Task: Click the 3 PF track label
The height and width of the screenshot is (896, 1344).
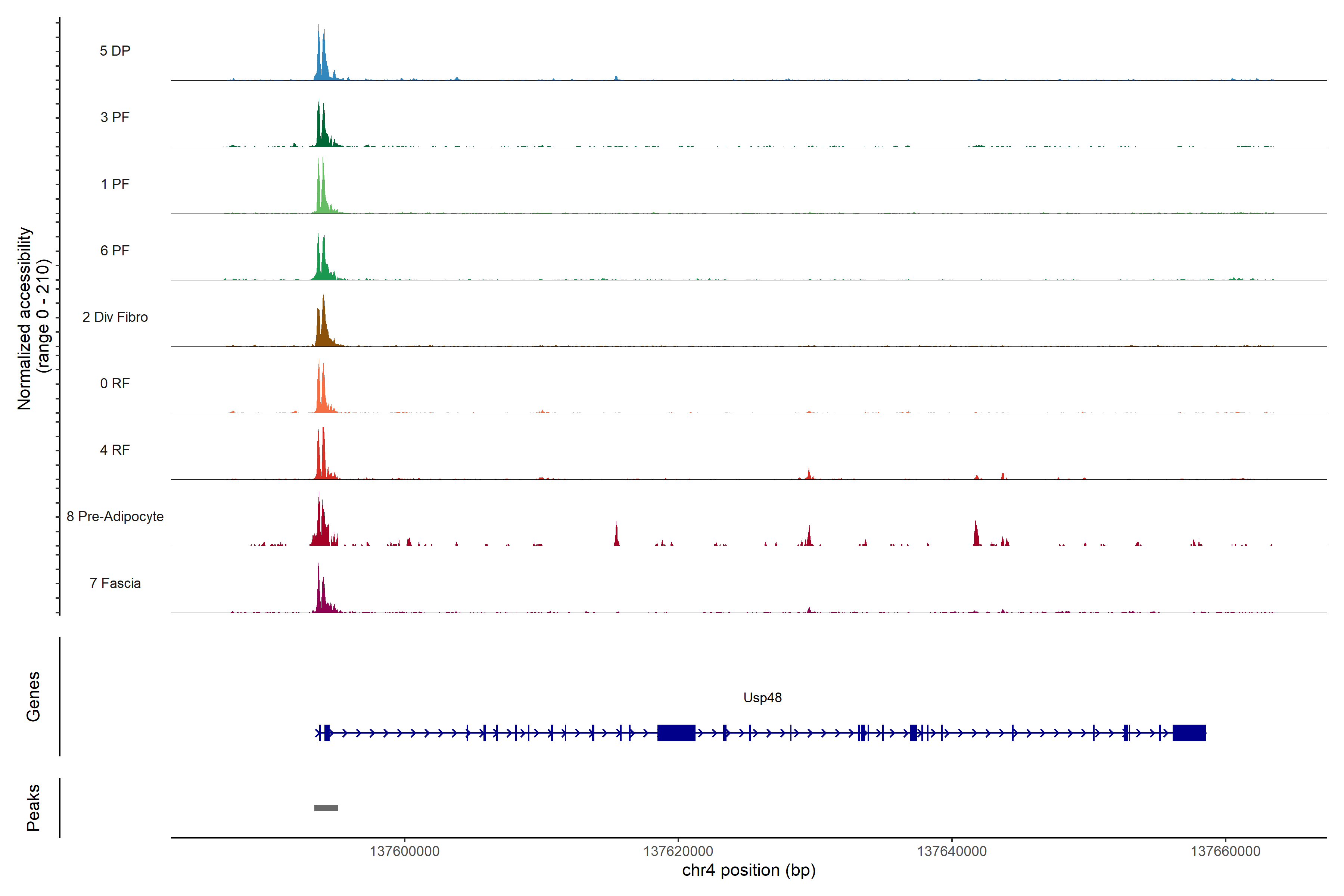Action: (115, 117)
